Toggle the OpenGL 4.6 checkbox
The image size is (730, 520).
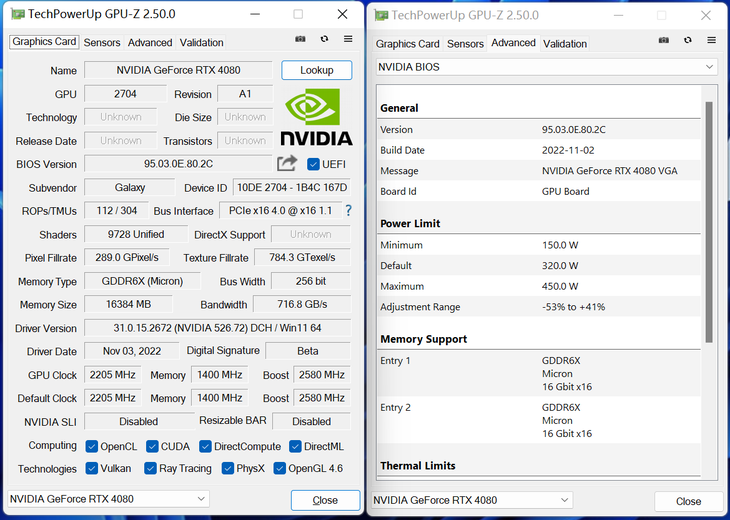click(279, 468)
